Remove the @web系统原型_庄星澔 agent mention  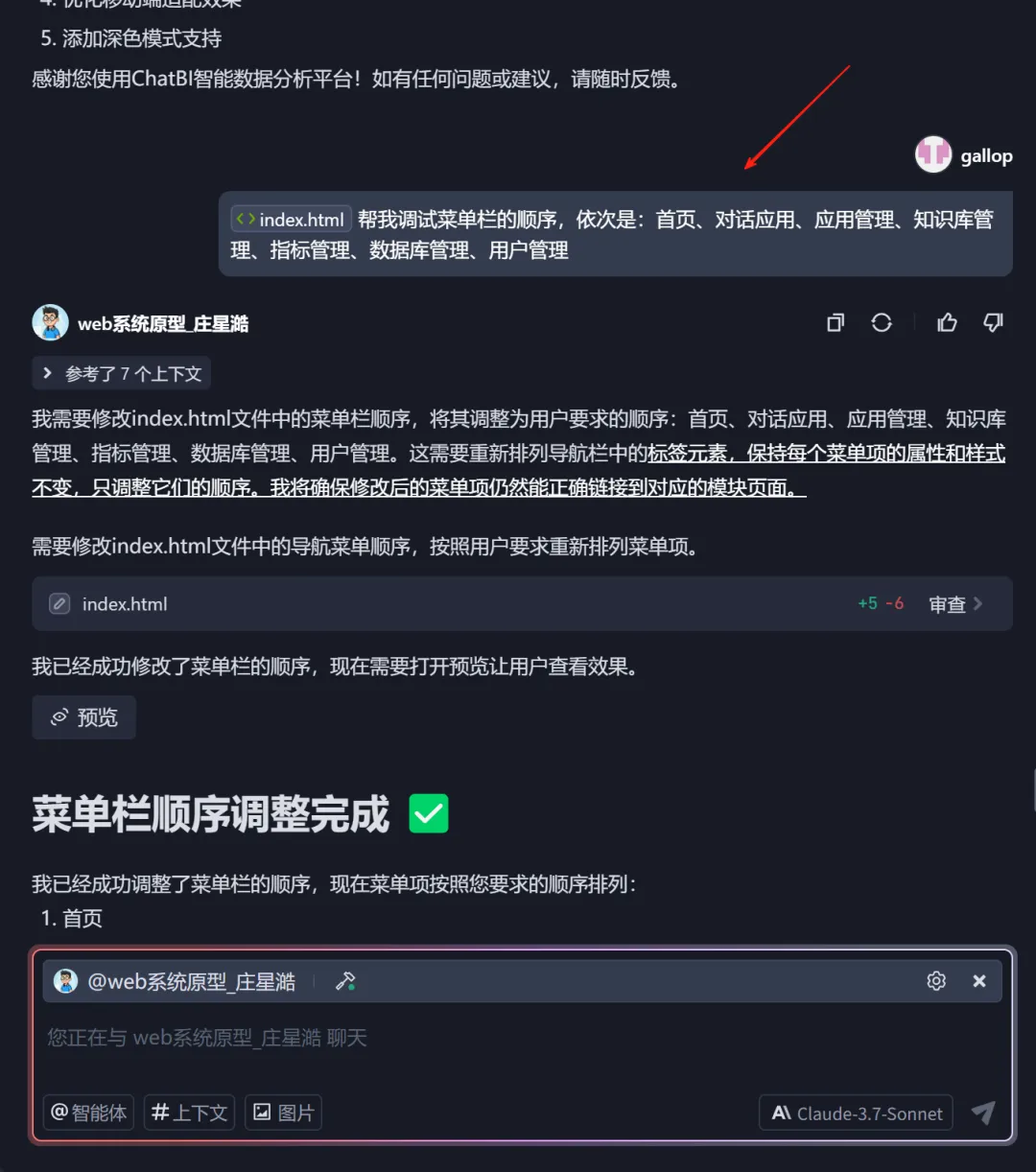(979, 981)
